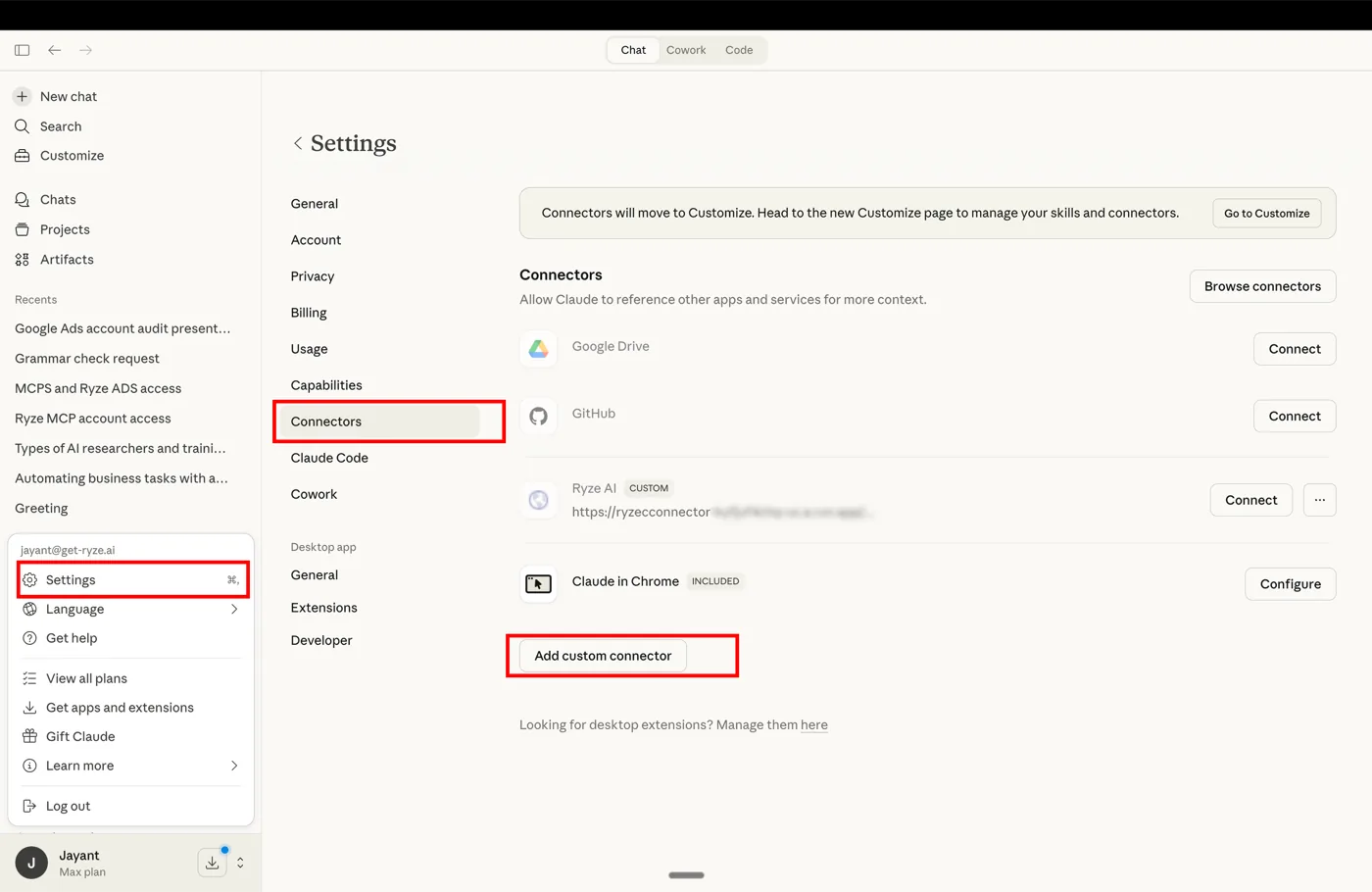Open Customize briefcase icon
This screenshot has width=1372, height=892.
pos(22,156)
